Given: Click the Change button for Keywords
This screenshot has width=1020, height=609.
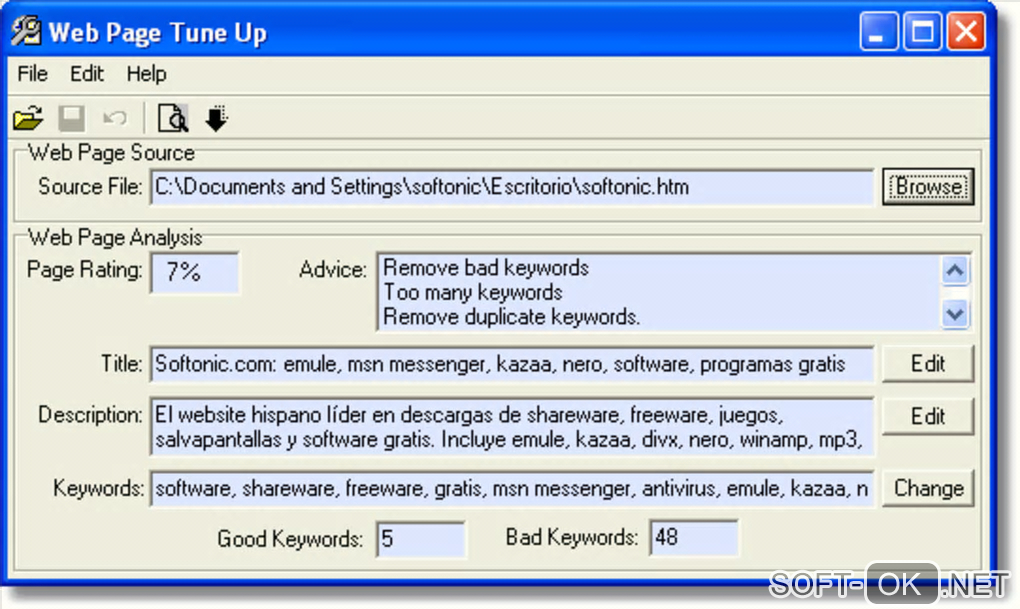Looking at the screenshot, I should point(928,488).
